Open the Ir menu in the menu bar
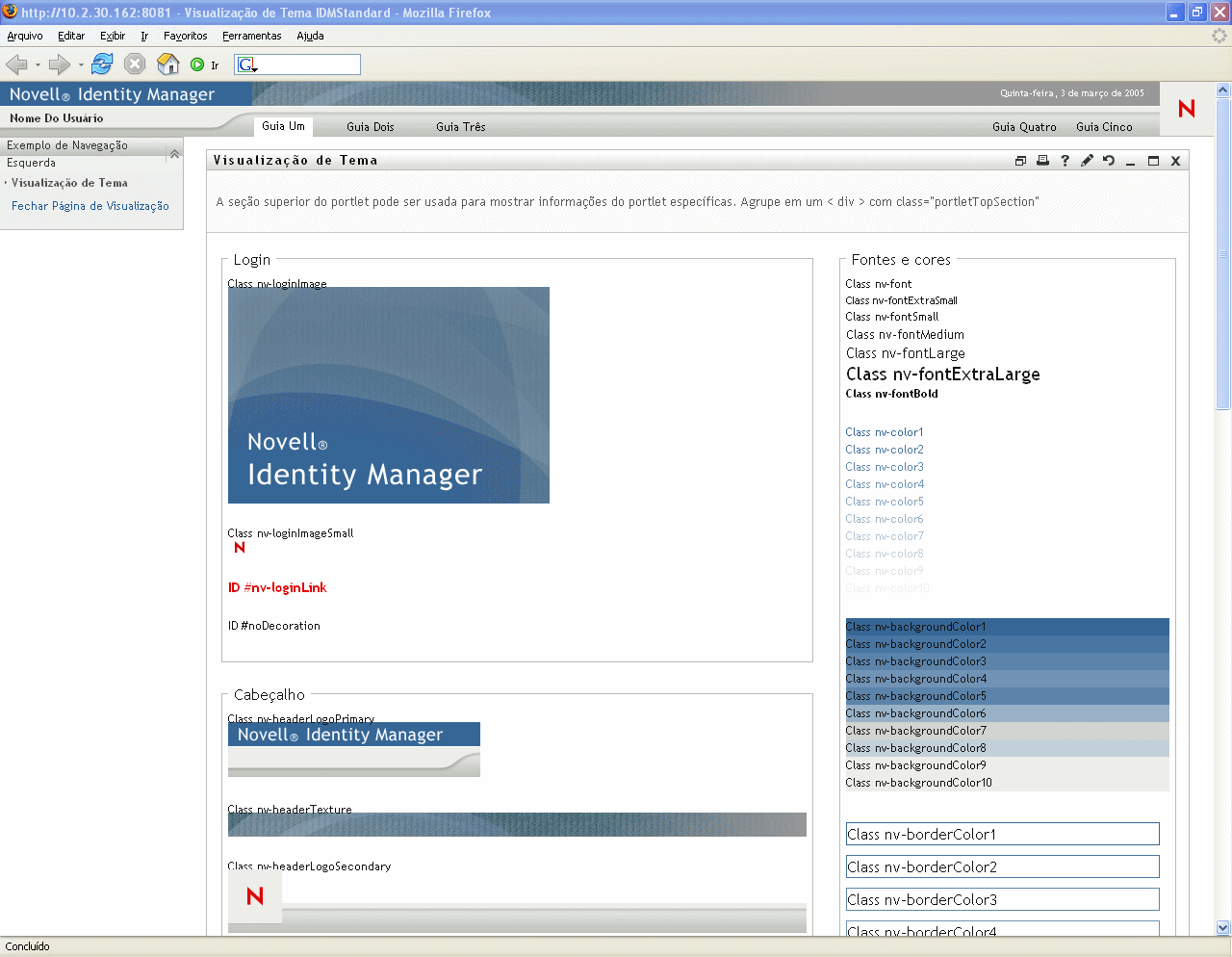The image size is (1232, 957). 144,36
